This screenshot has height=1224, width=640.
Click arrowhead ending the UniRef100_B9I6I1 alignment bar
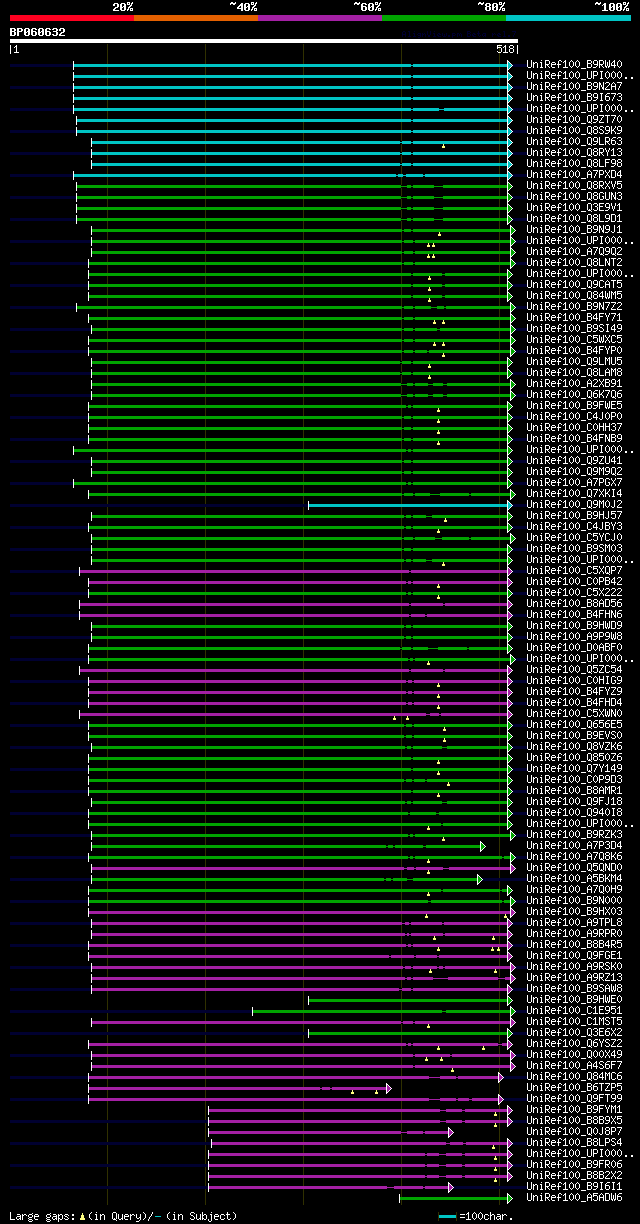pyautogui.click(x=451, y=1187)
